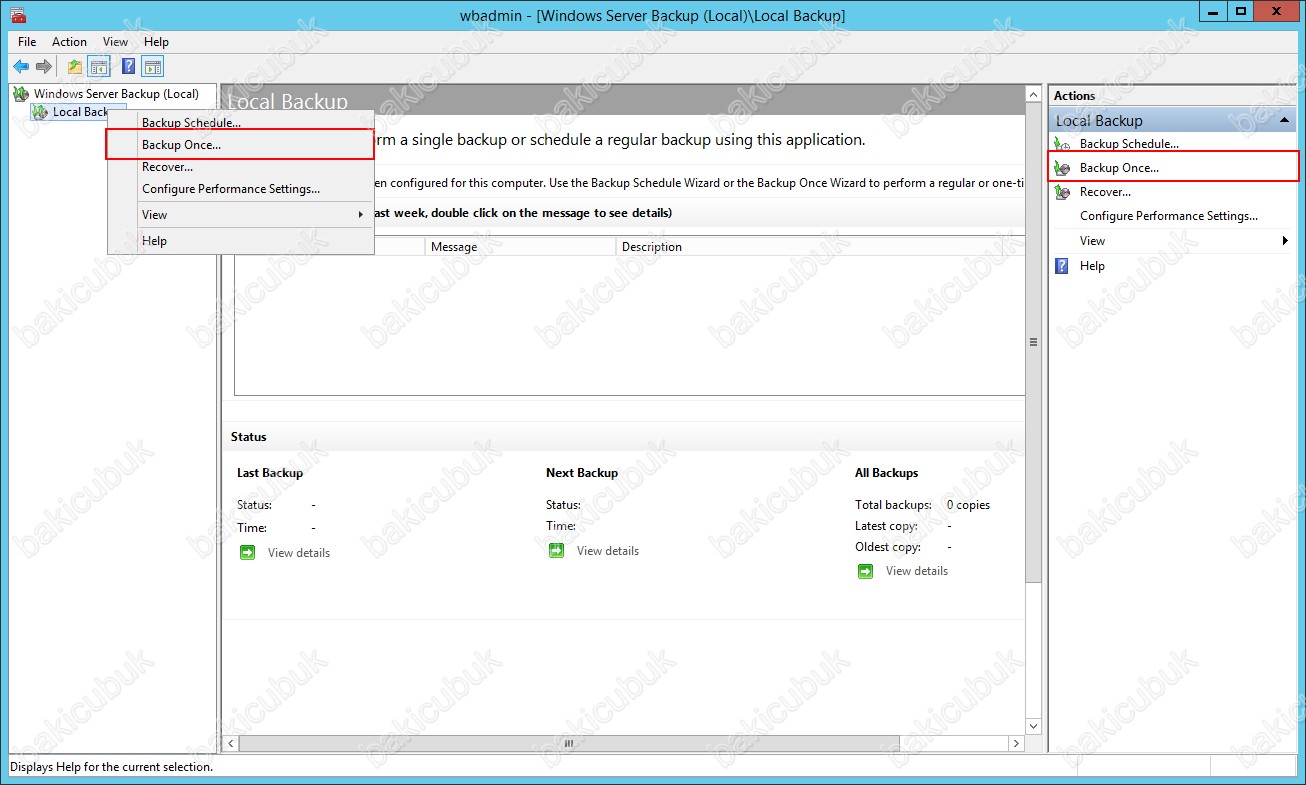The image size is (1306, 785).
Task: Click green arrow under All Backups
Action: click(x=865, y=571)
